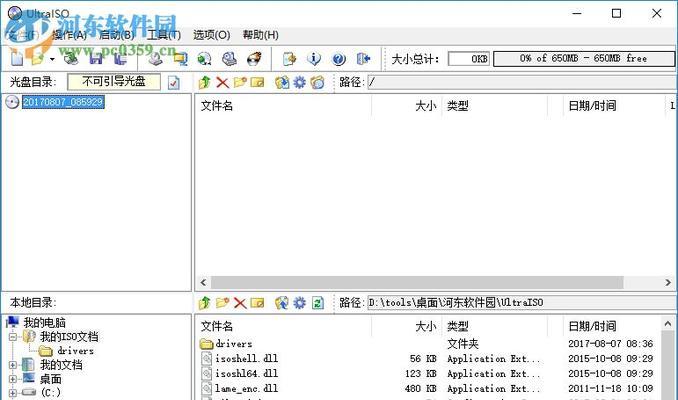Click left arrow of image pane horizontal scrollbar

click(x=203, y=282)
